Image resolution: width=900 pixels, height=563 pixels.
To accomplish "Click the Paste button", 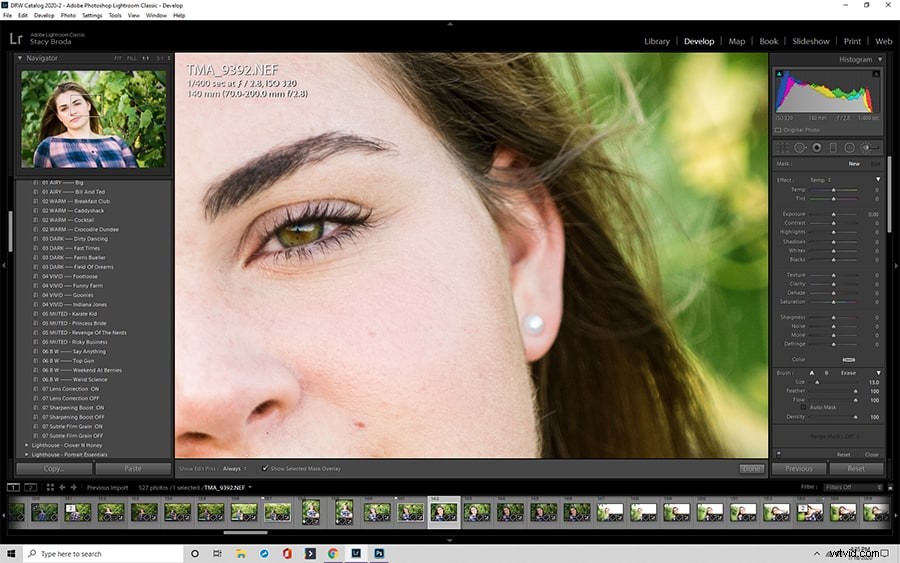I will point(133,469).
